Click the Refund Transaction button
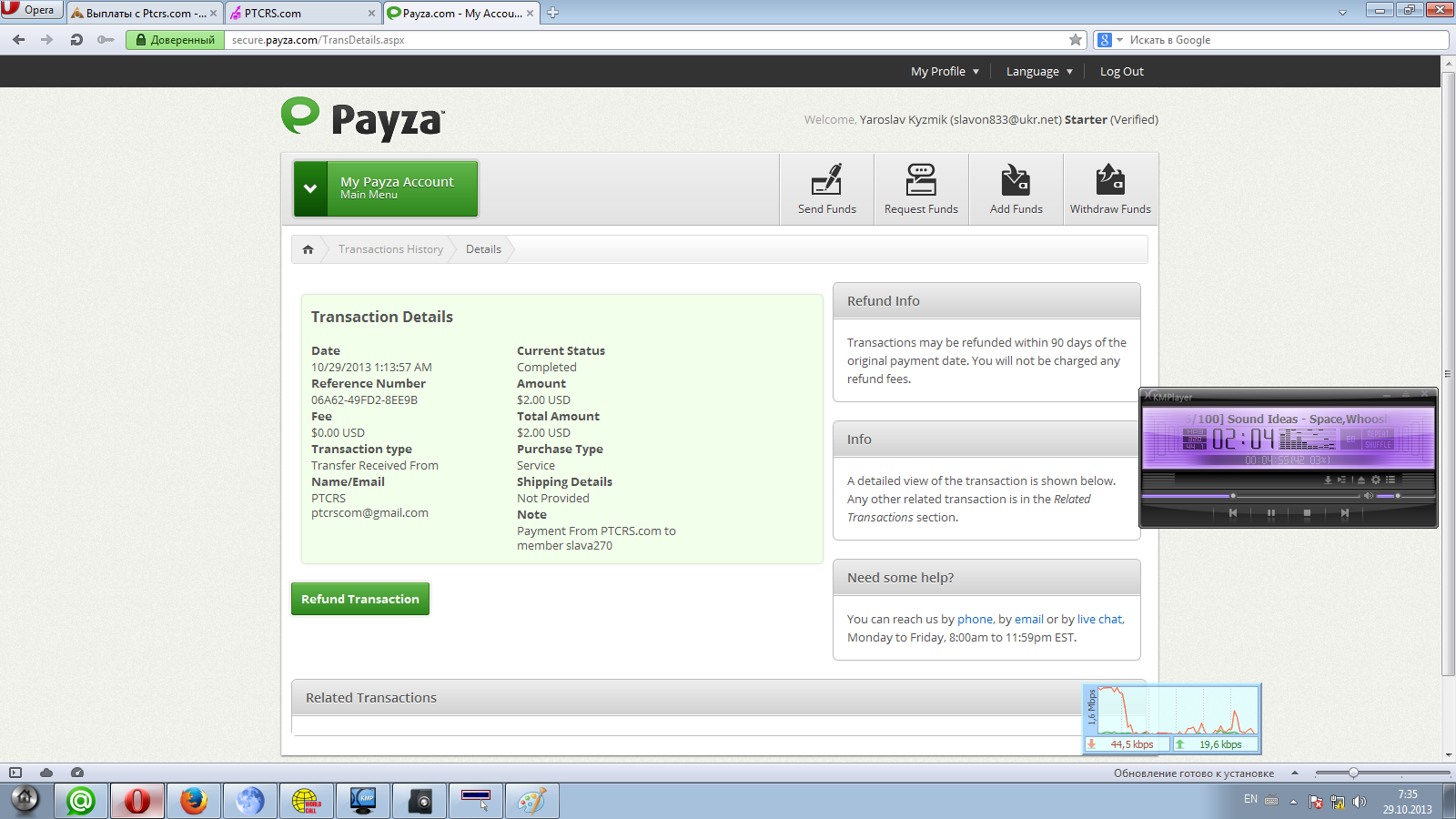This screenshot has height=819, width=1456. click(360, 599)
